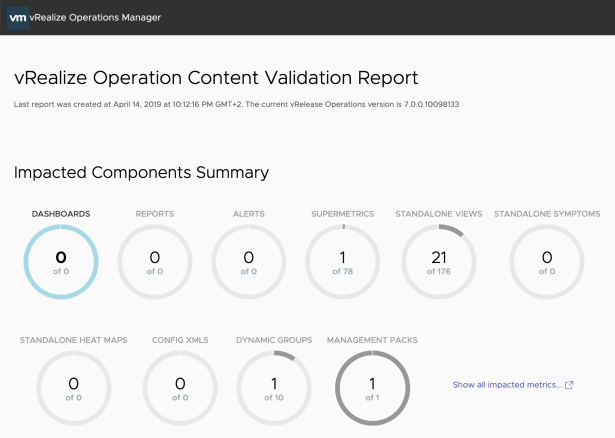The image size is (615, 438).
Task: Select the Standalone Heat Maps donut chart
Action: (74, 388)
